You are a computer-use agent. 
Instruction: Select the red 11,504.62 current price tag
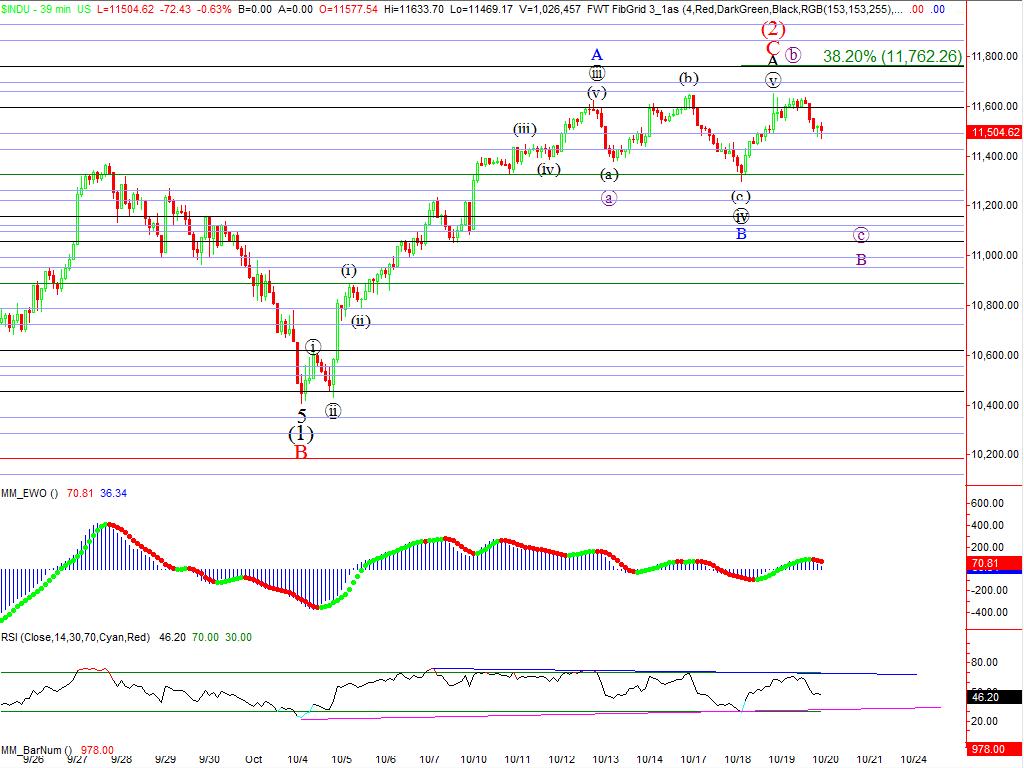coord(994,132)
